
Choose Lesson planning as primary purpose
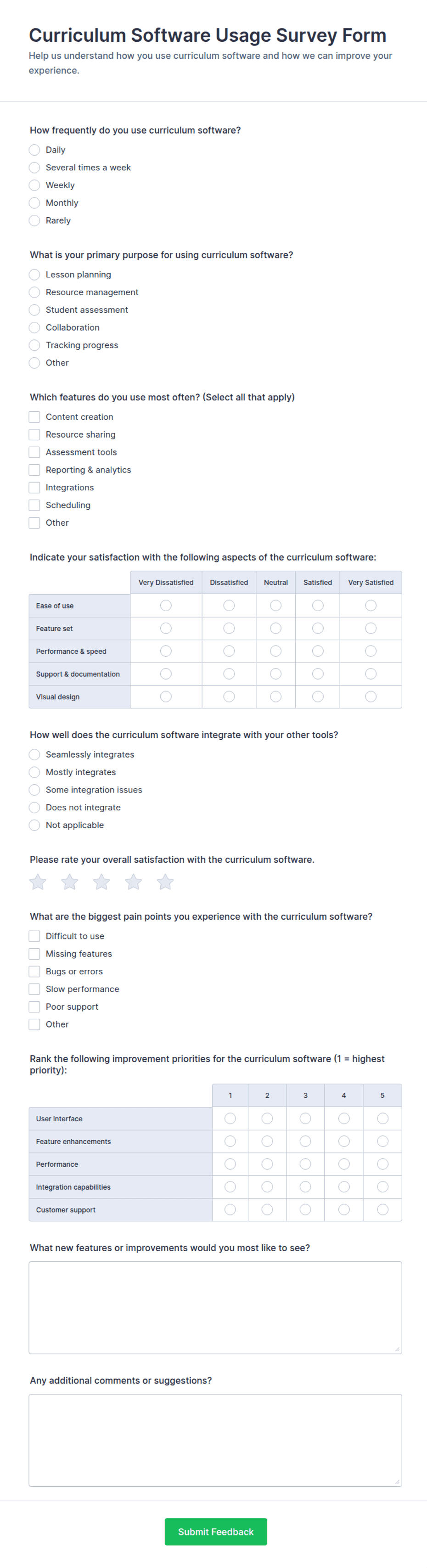[35, 275]
